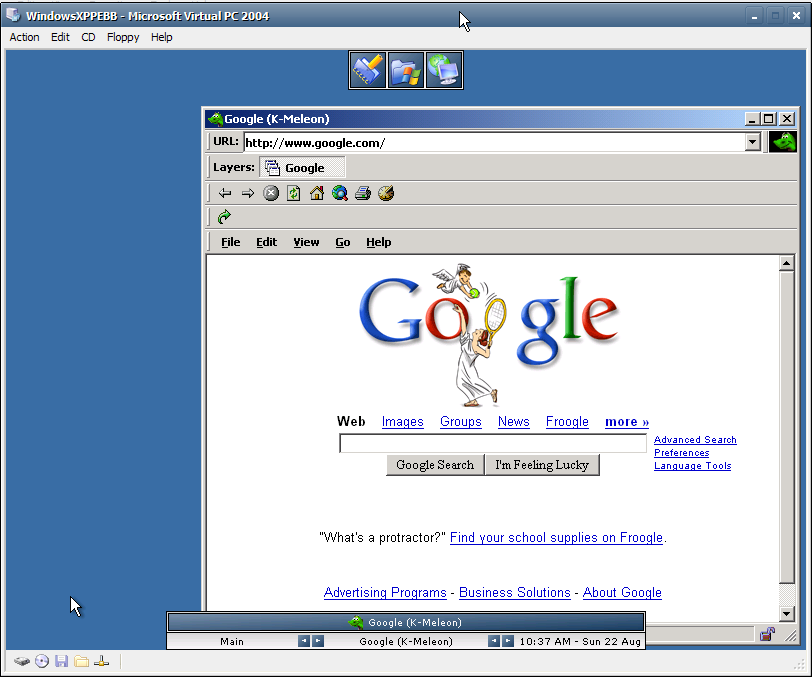Open the 'more »' link
The width and height of the screenshot is (812, 677).
[627, 422]
